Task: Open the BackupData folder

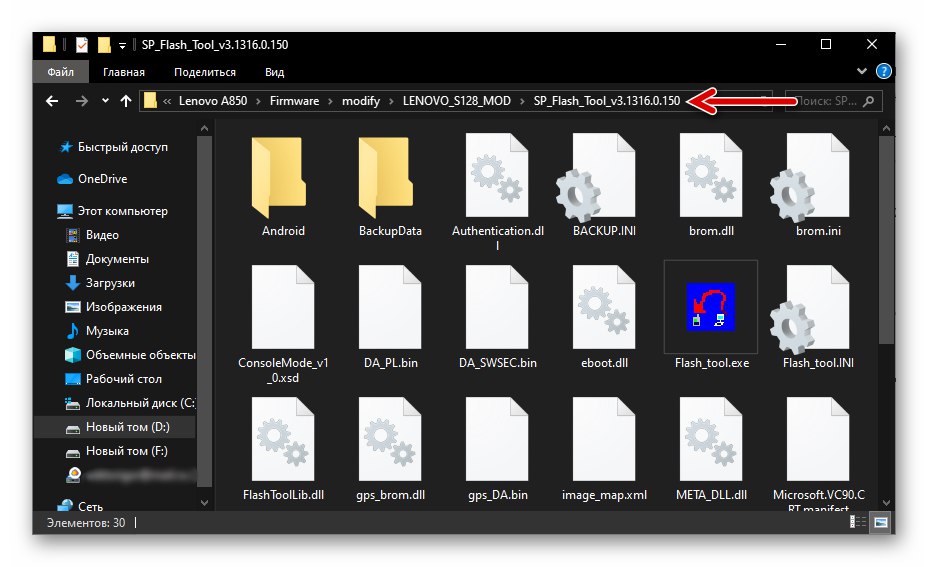Action: pyautogui.click(x=390, y=186)
